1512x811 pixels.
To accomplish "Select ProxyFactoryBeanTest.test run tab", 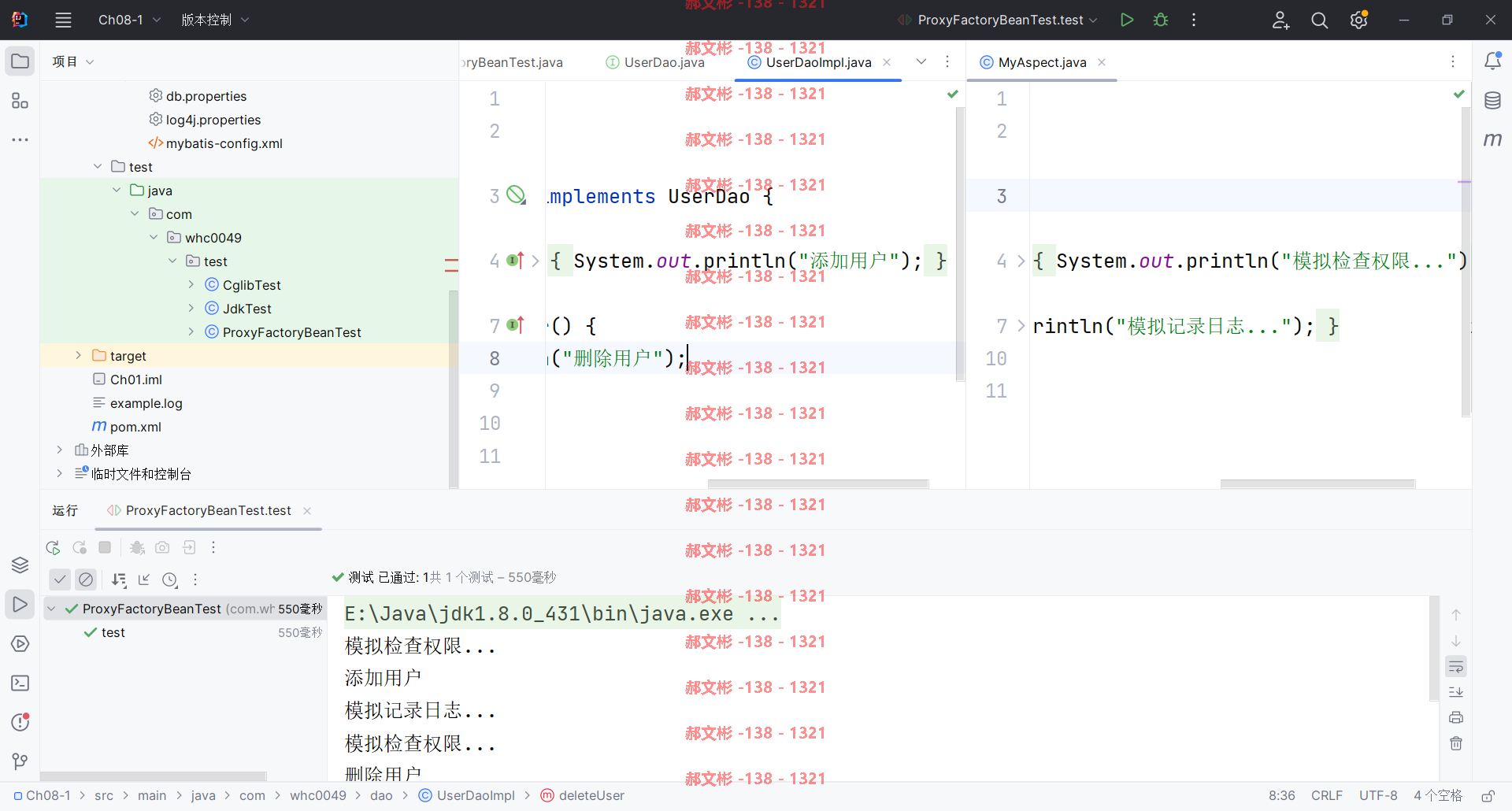I will (208, 510).
